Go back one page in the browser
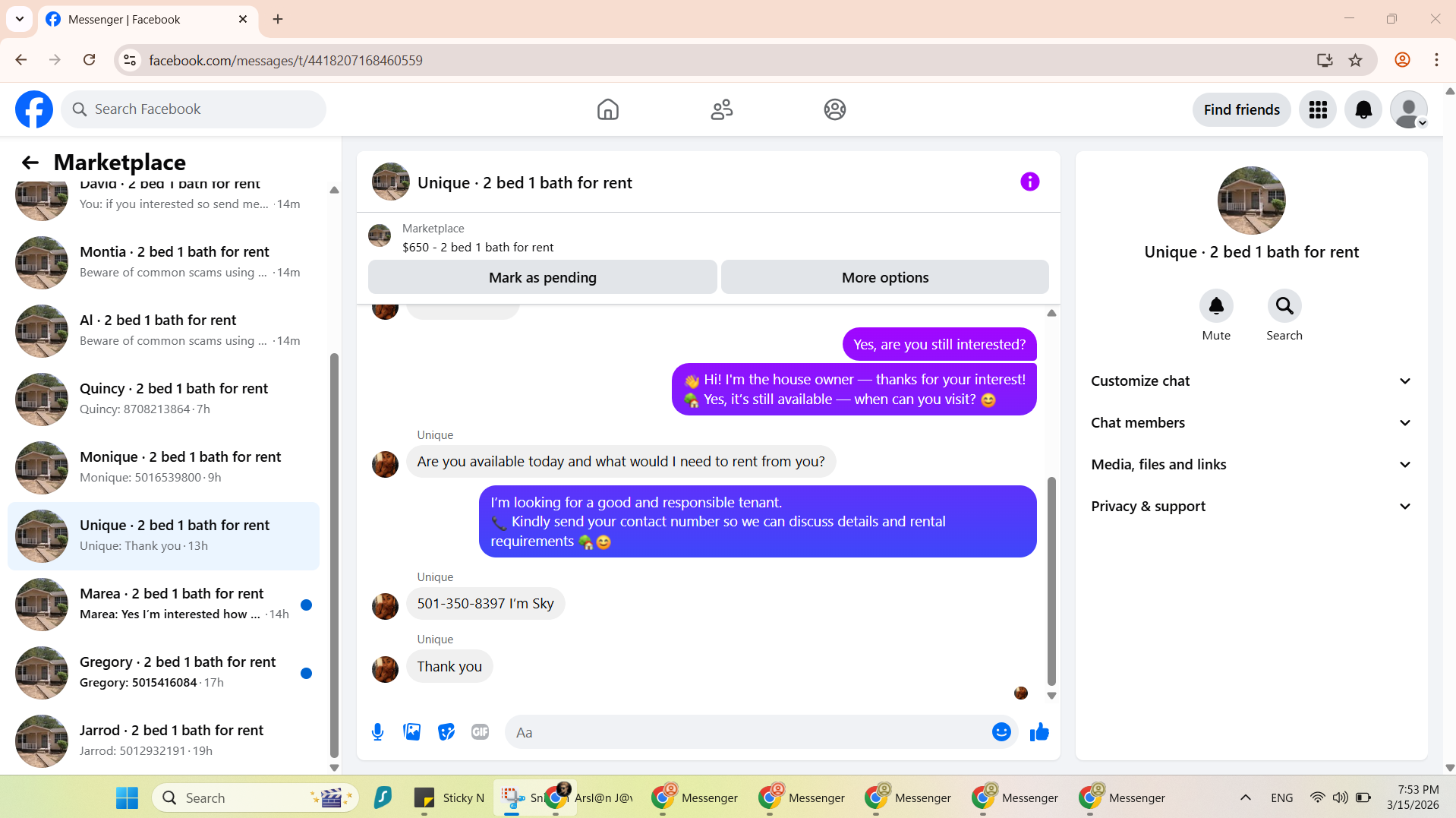 (x=21, y=60)
